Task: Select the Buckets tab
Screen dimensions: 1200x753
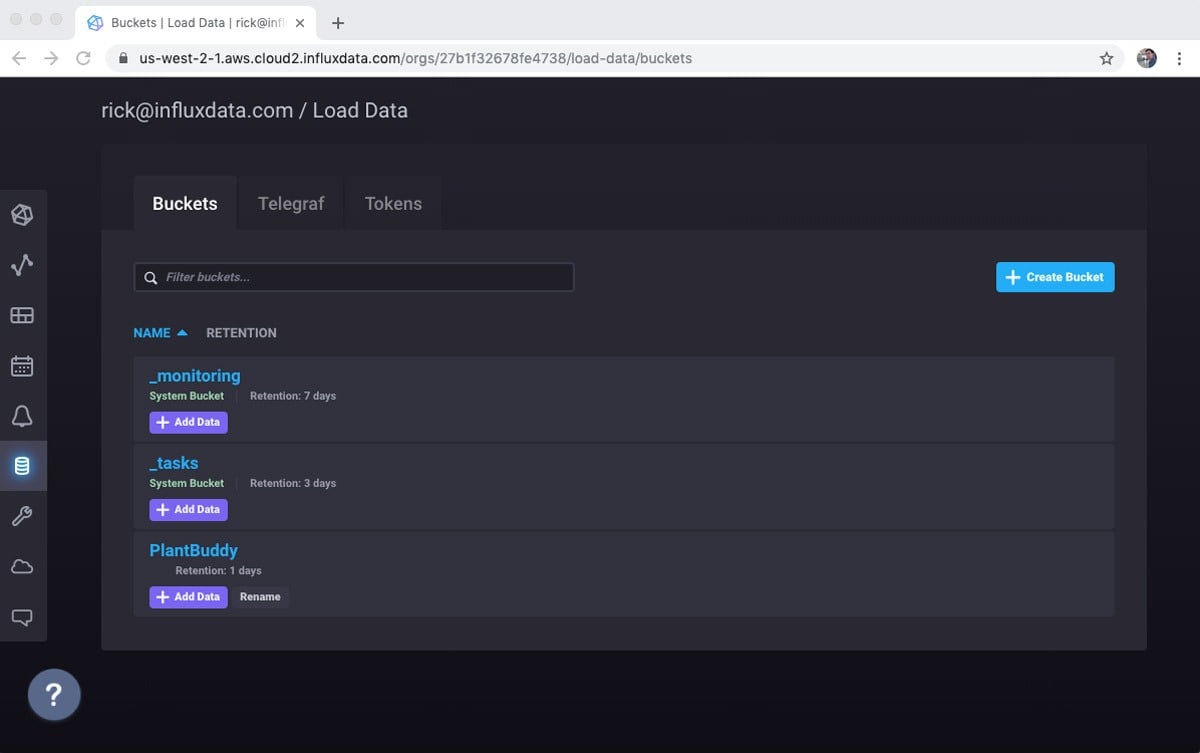Action: tap(184, 203)
